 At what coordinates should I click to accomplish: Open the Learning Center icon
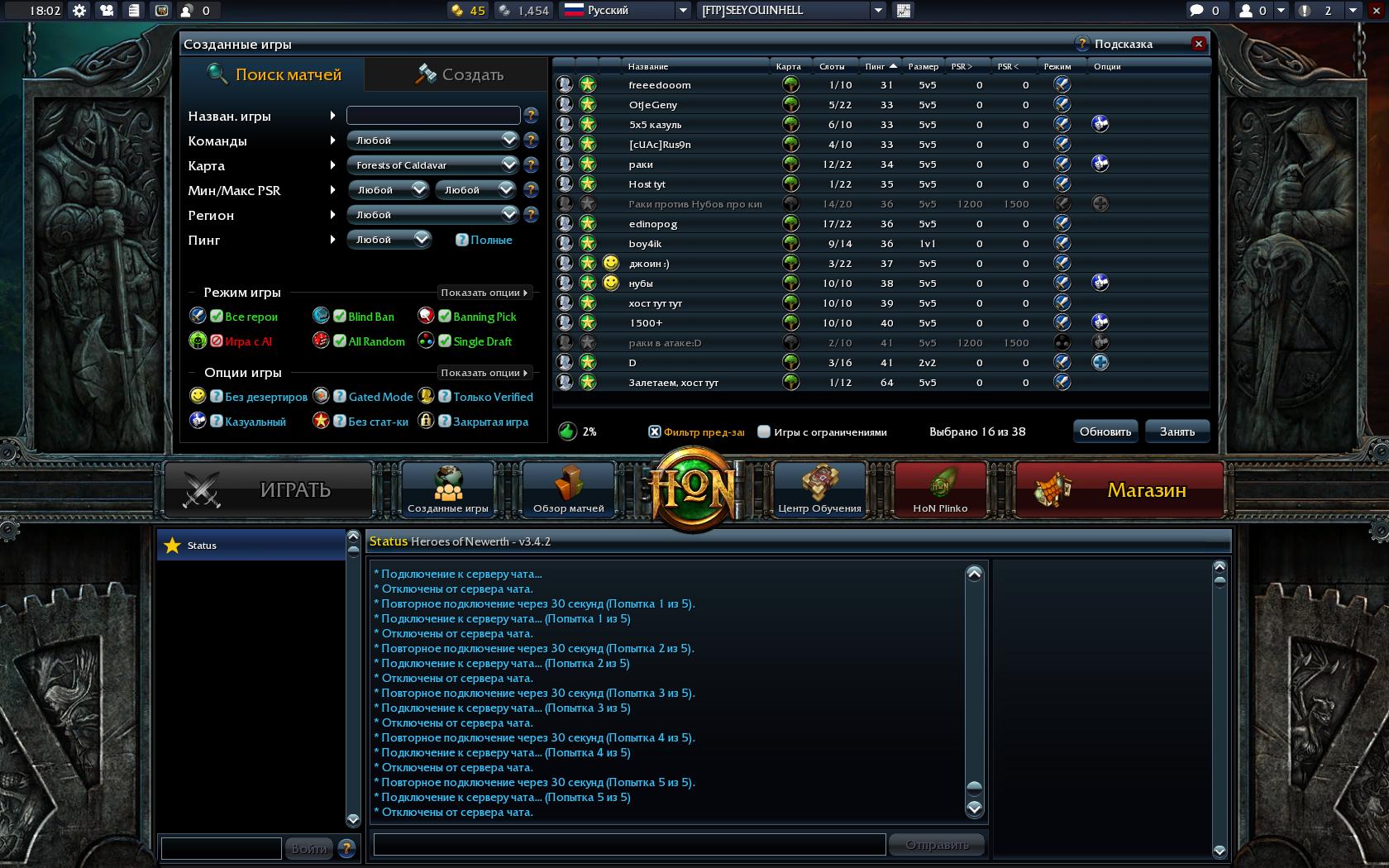point(819,489)
